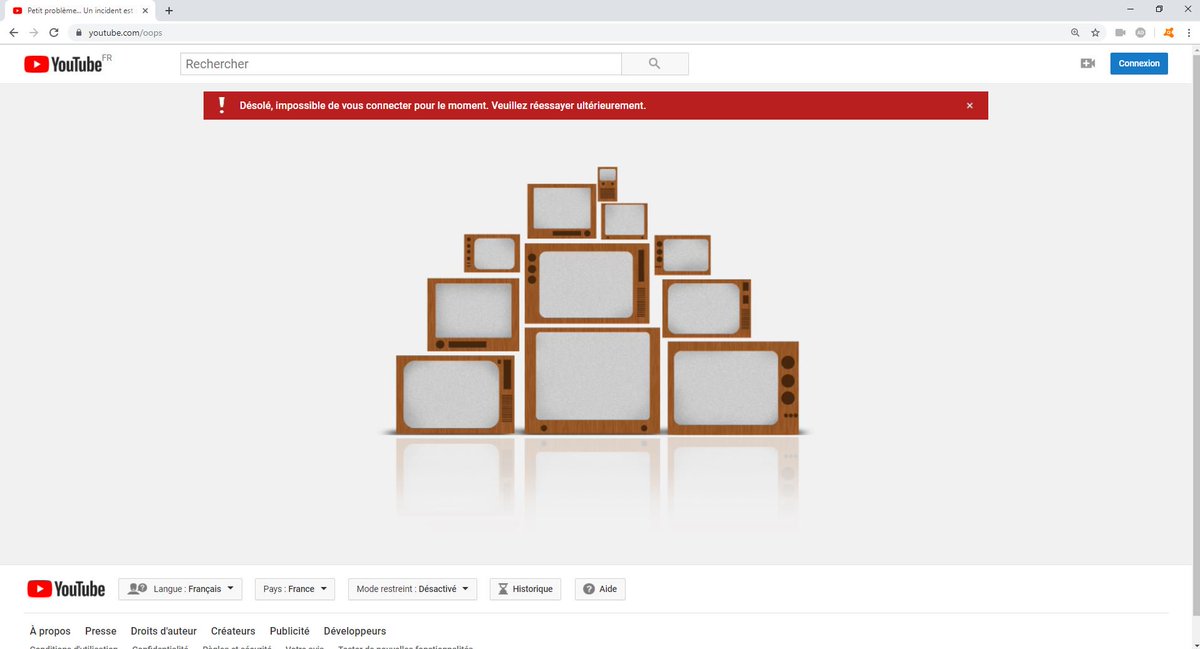Image resolution: width=1200 pixels, height=649 pixels.
Task: Close the Petit problème browser tab
Action: point(146,10)
